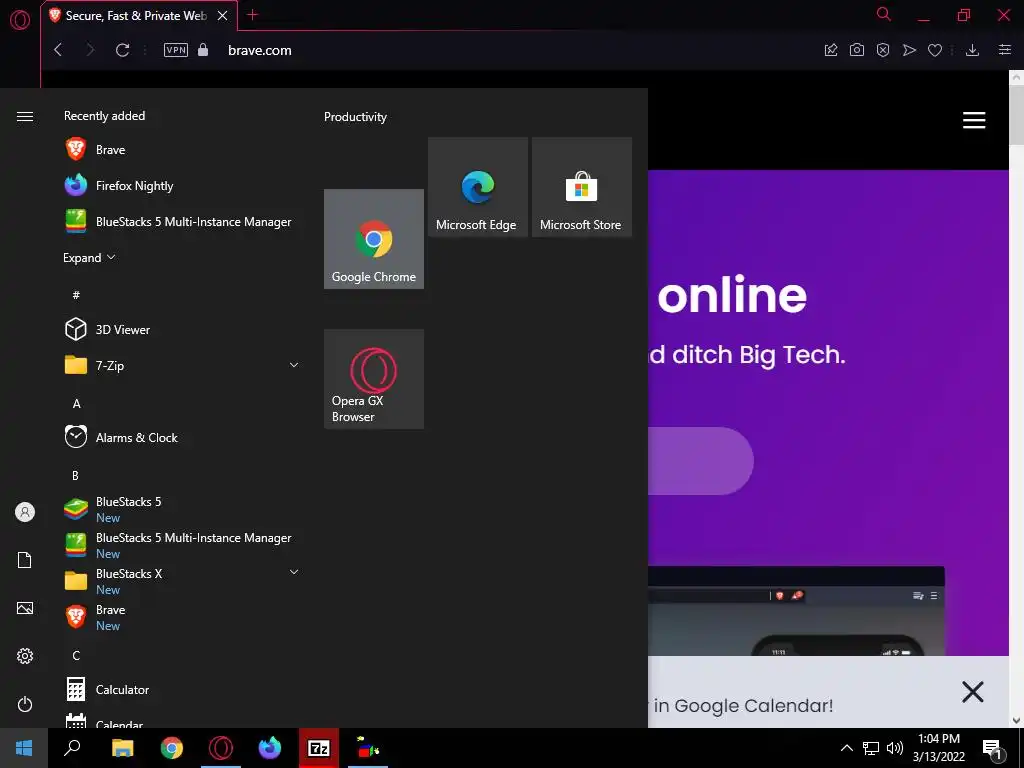Open taskbar search magnifier
The width and height of the screenshot is (1024, 768).
pyautogui.click(x=72, y=748)
